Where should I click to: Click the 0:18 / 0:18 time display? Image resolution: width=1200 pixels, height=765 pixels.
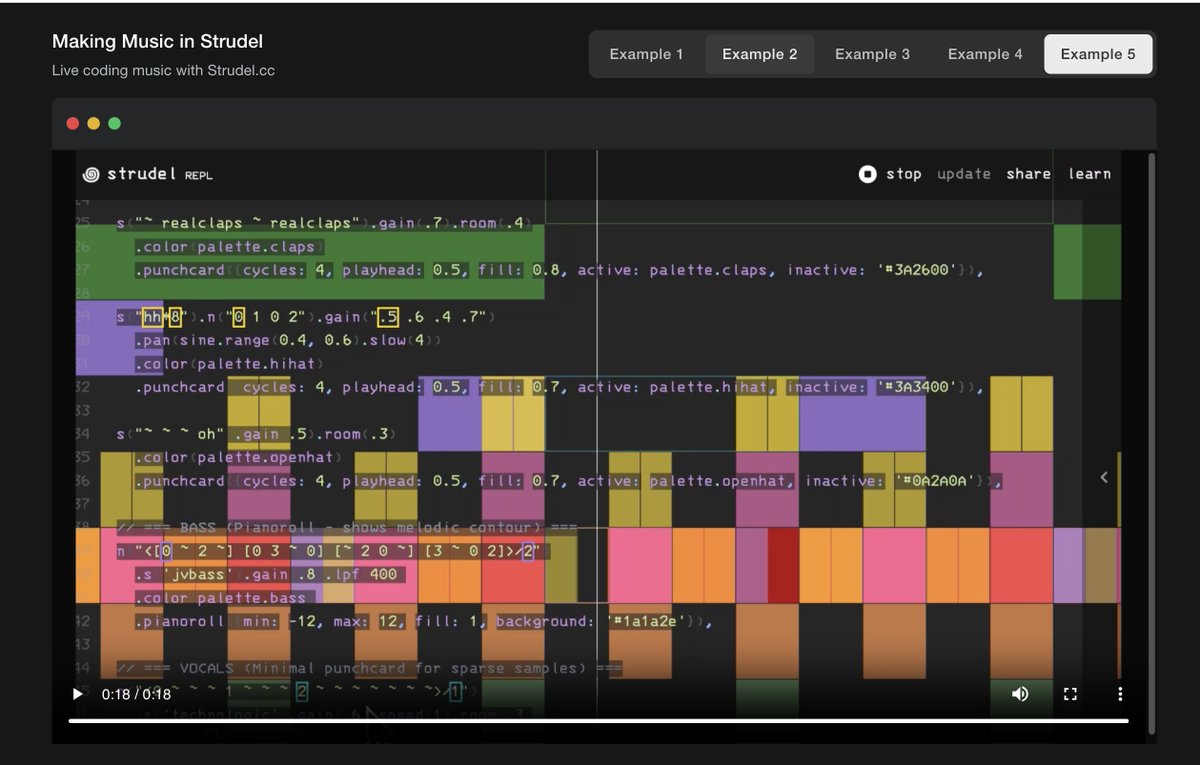137,694
